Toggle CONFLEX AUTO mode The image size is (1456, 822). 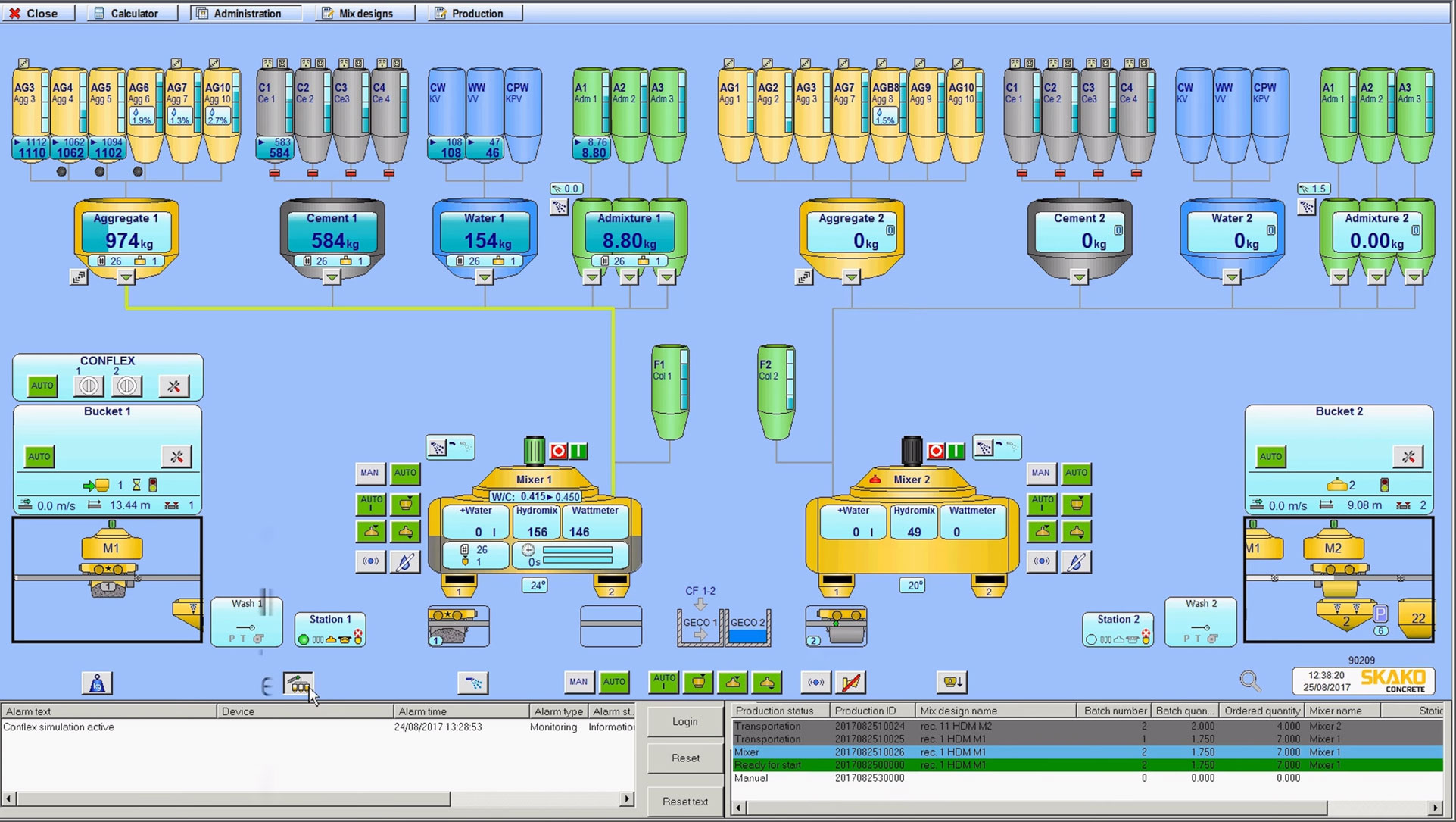point(42,386)
